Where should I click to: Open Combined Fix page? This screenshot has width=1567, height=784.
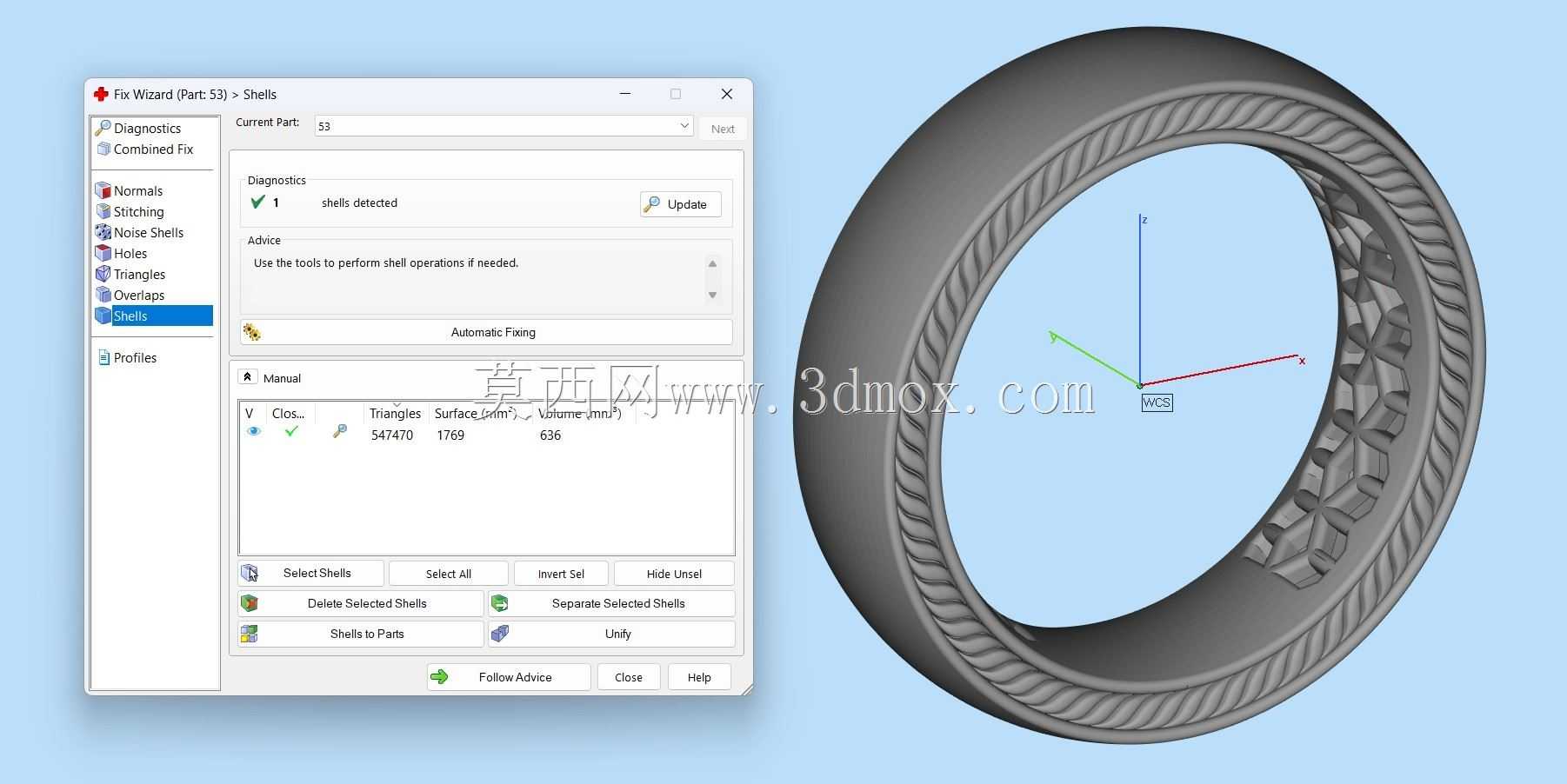(x=153, y=149)
